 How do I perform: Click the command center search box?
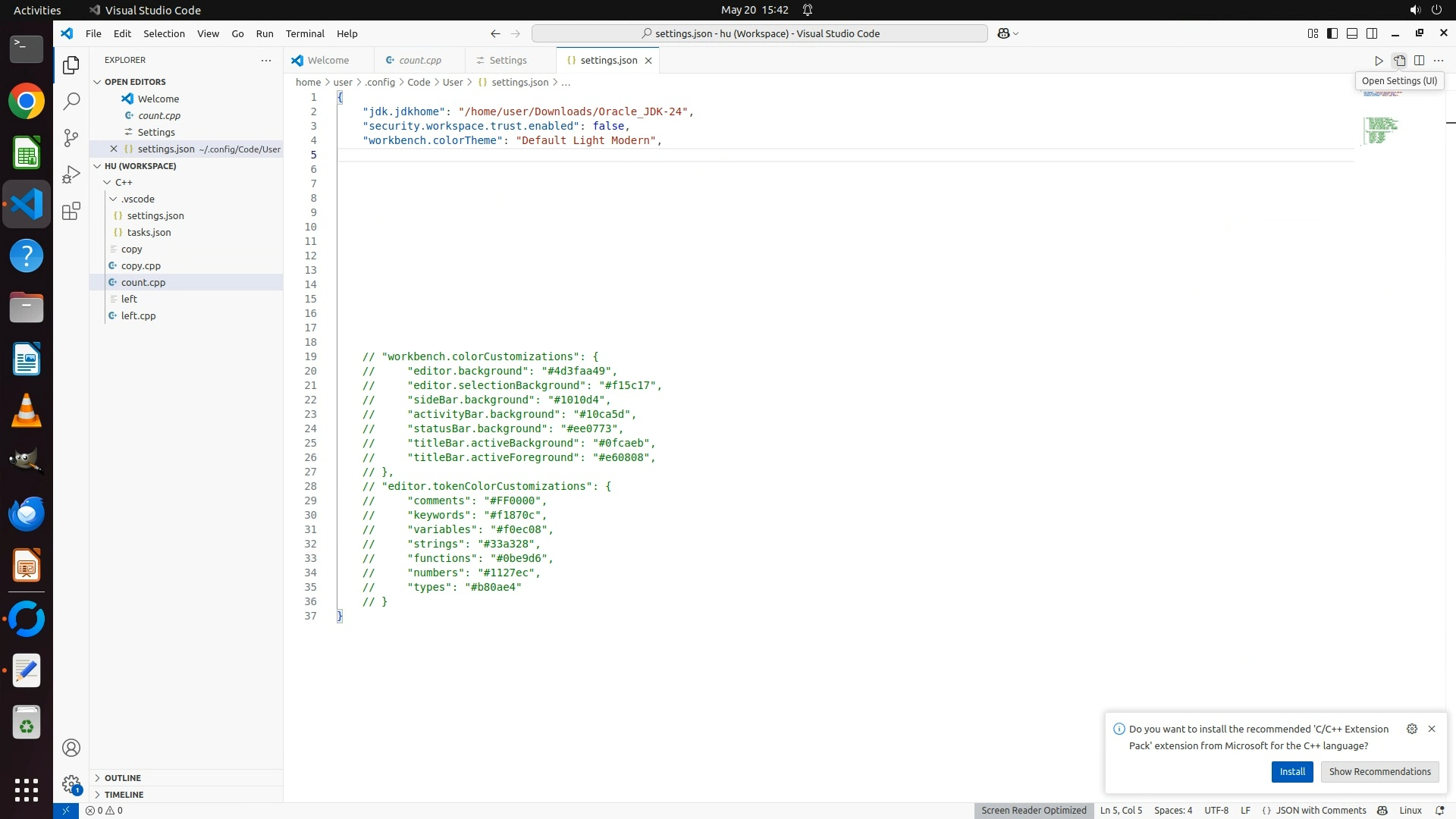tap(759, 33)
